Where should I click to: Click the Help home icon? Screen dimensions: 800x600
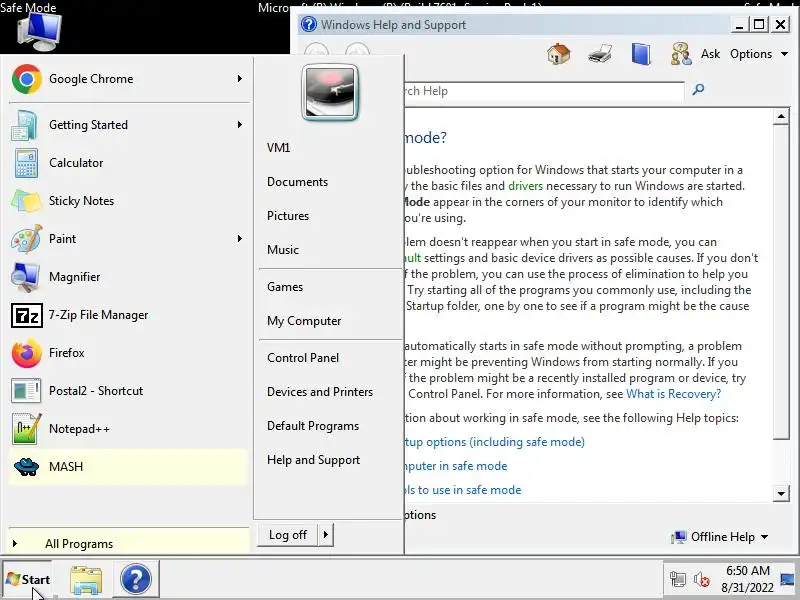(x=558, y=54)
